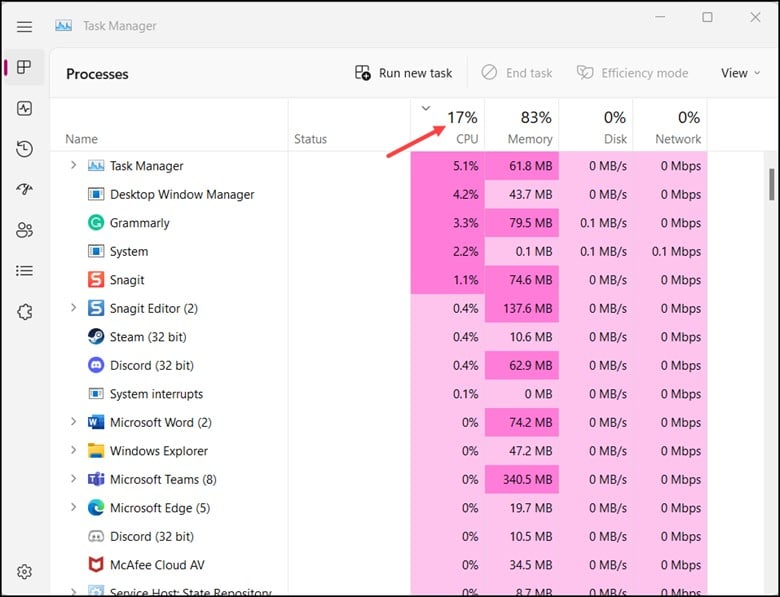Screen dimensions: 780x597
Task: Open the Users page icon
Action: [x=25, y=230]
